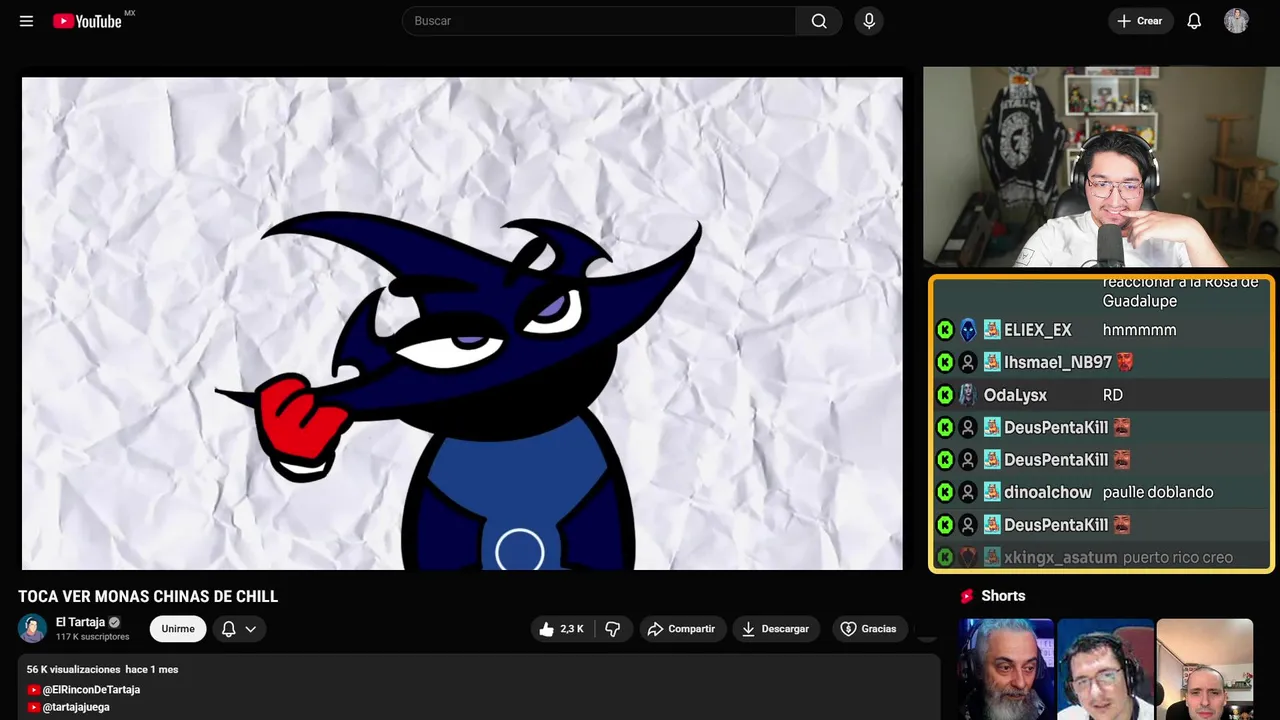
Task: Dislike the video
Action: (x=613, y=629)
